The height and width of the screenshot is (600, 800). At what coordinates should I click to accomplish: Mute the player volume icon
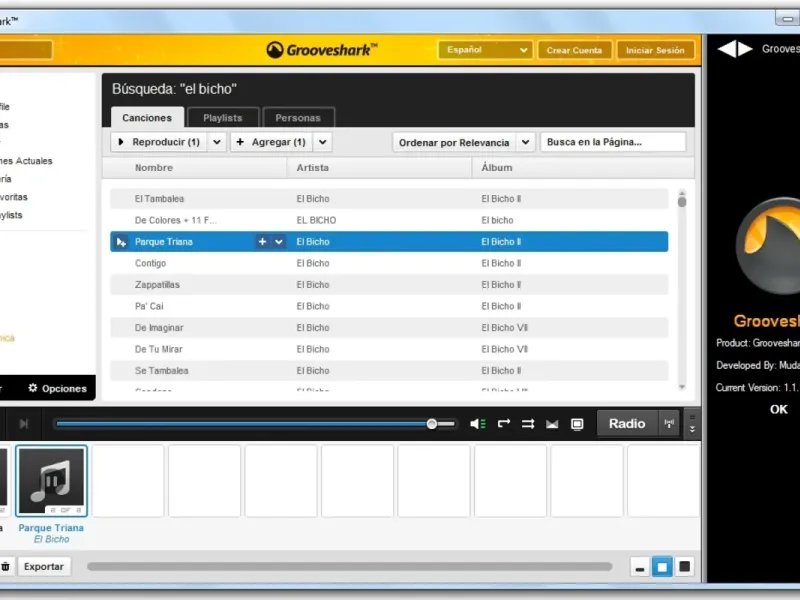[x=478, y=423]
